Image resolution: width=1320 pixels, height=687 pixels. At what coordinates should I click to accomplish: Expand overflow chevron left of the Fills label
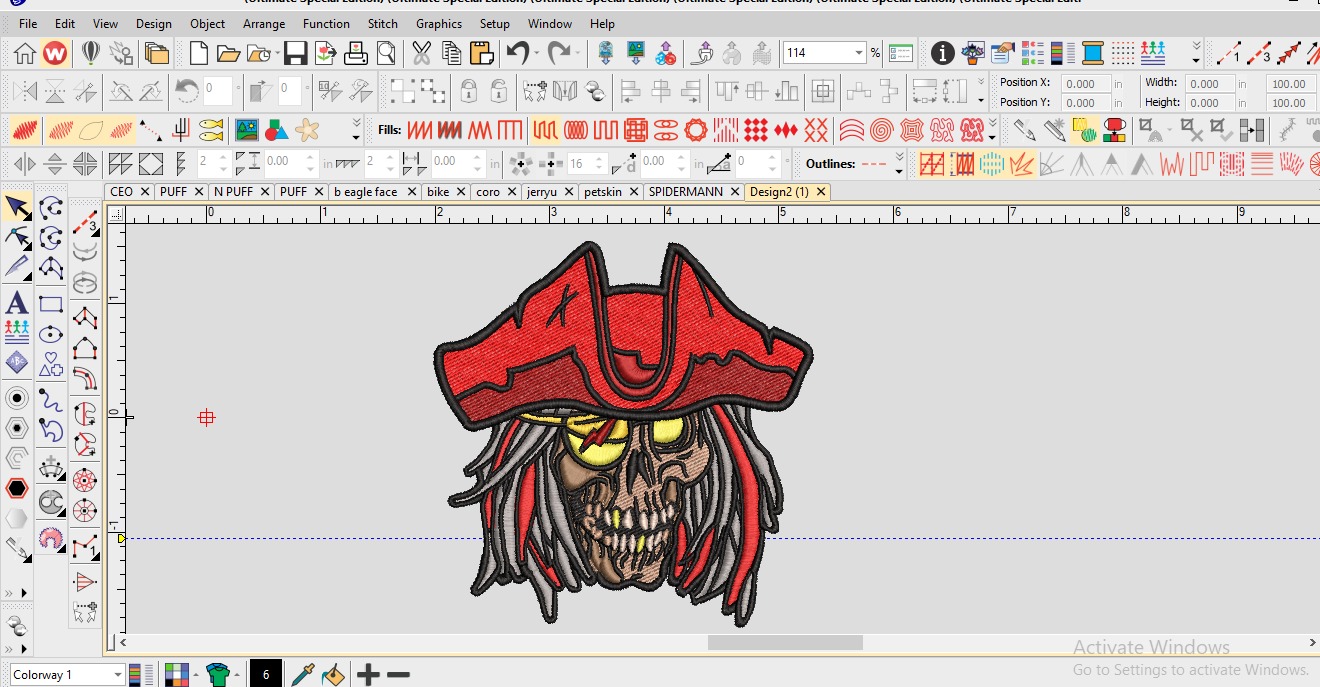click(357, 130)
